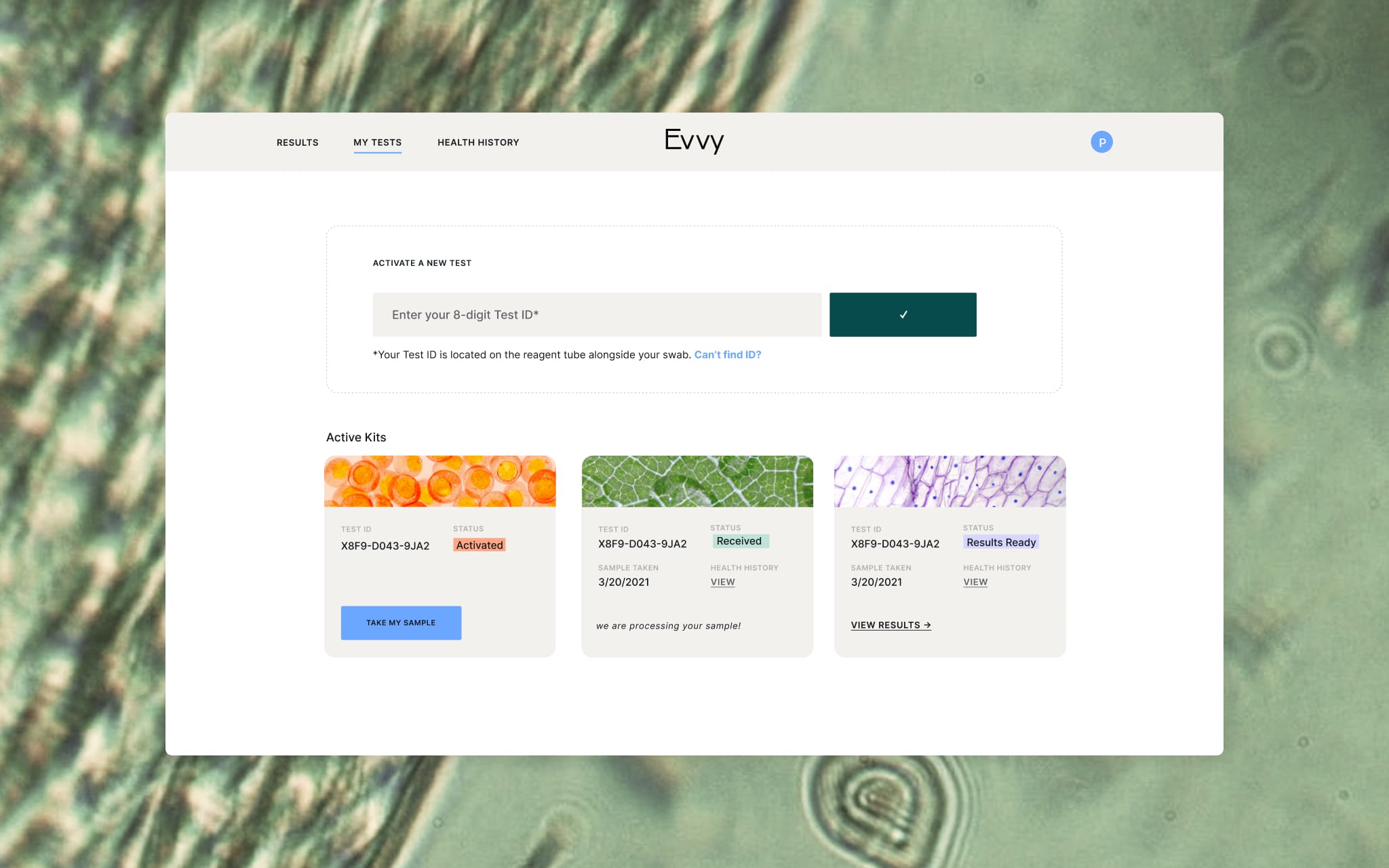
Task: Click the Evvy logo
Action: [x=694, y=141]
